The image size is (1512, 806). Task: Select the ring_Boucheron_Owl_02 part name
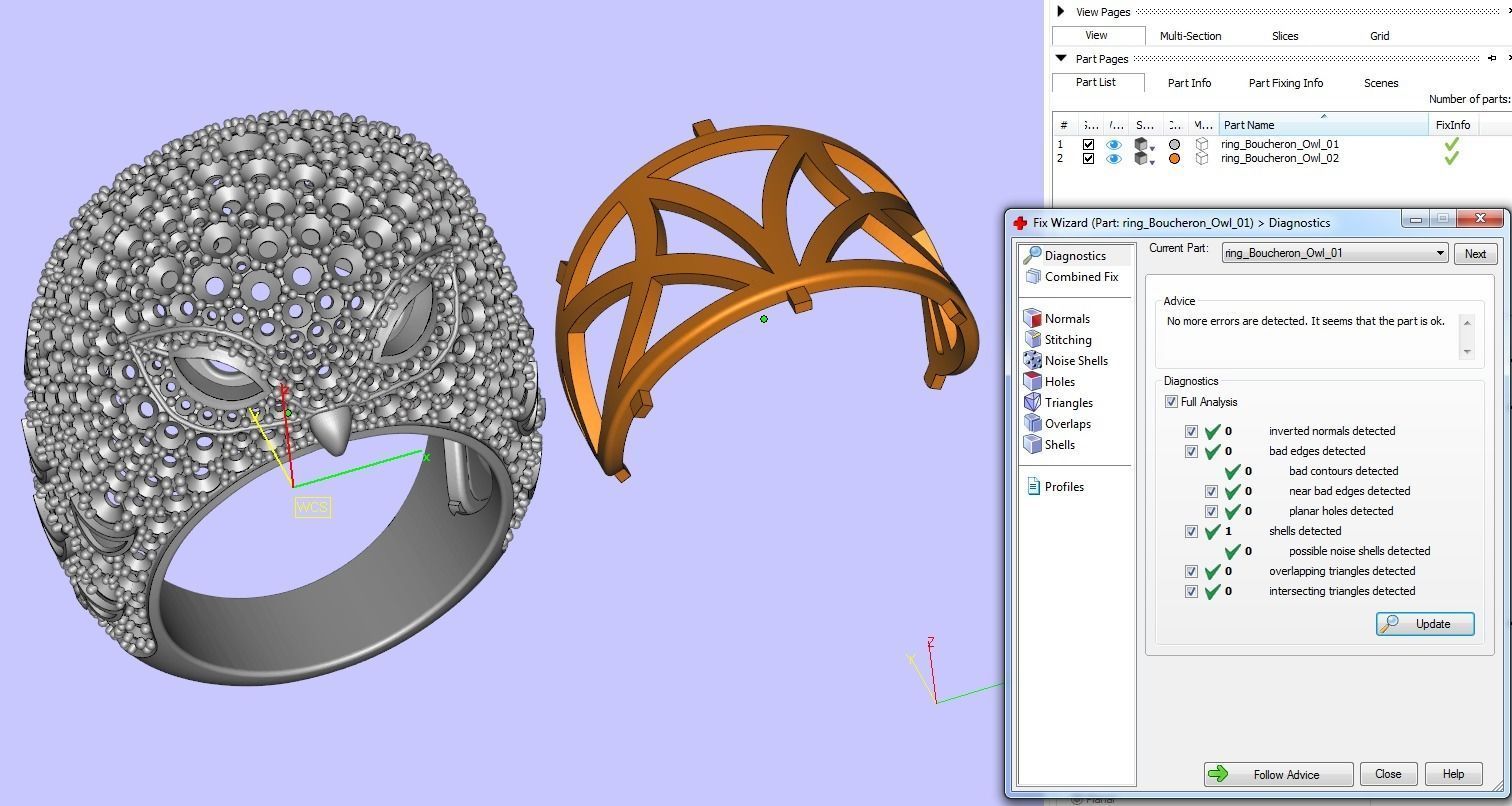(x=1279, y=158)
